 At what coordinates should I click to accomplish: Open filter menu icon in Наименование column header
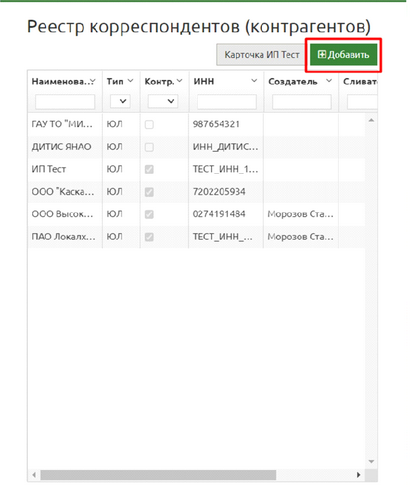[93, 81]
